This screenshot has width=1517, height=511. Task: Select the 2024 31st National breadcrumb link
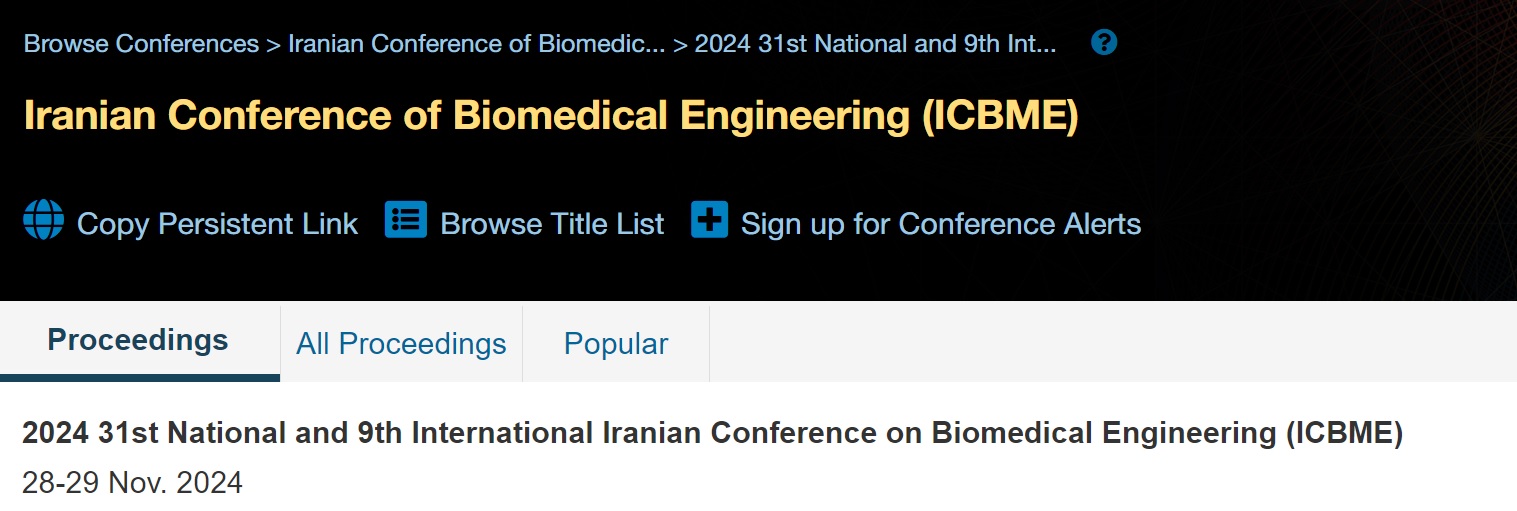pyautogui.click(x=875, y=44)
